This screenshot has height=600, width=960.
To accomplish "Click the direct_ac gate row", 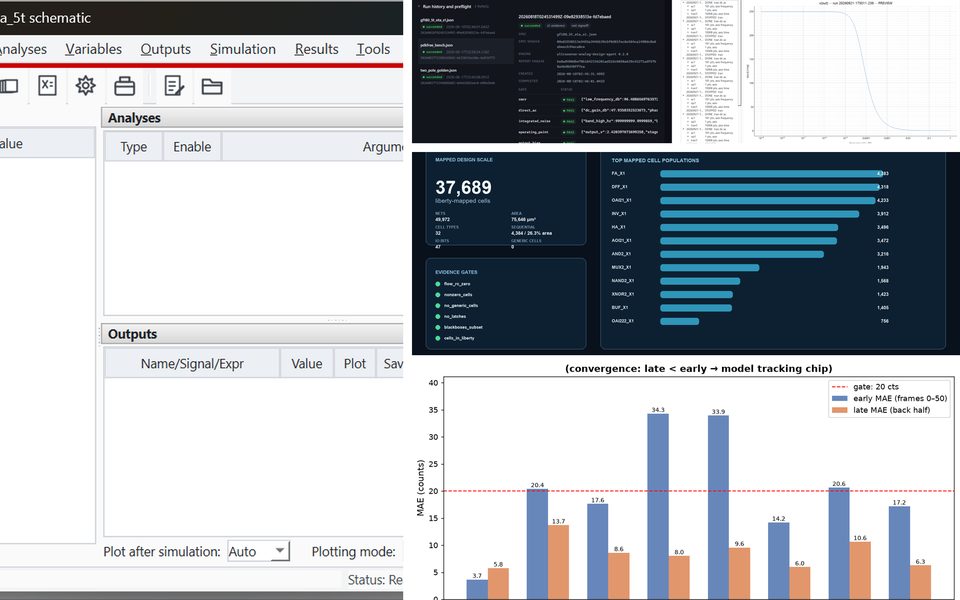I will pos(588,110).
